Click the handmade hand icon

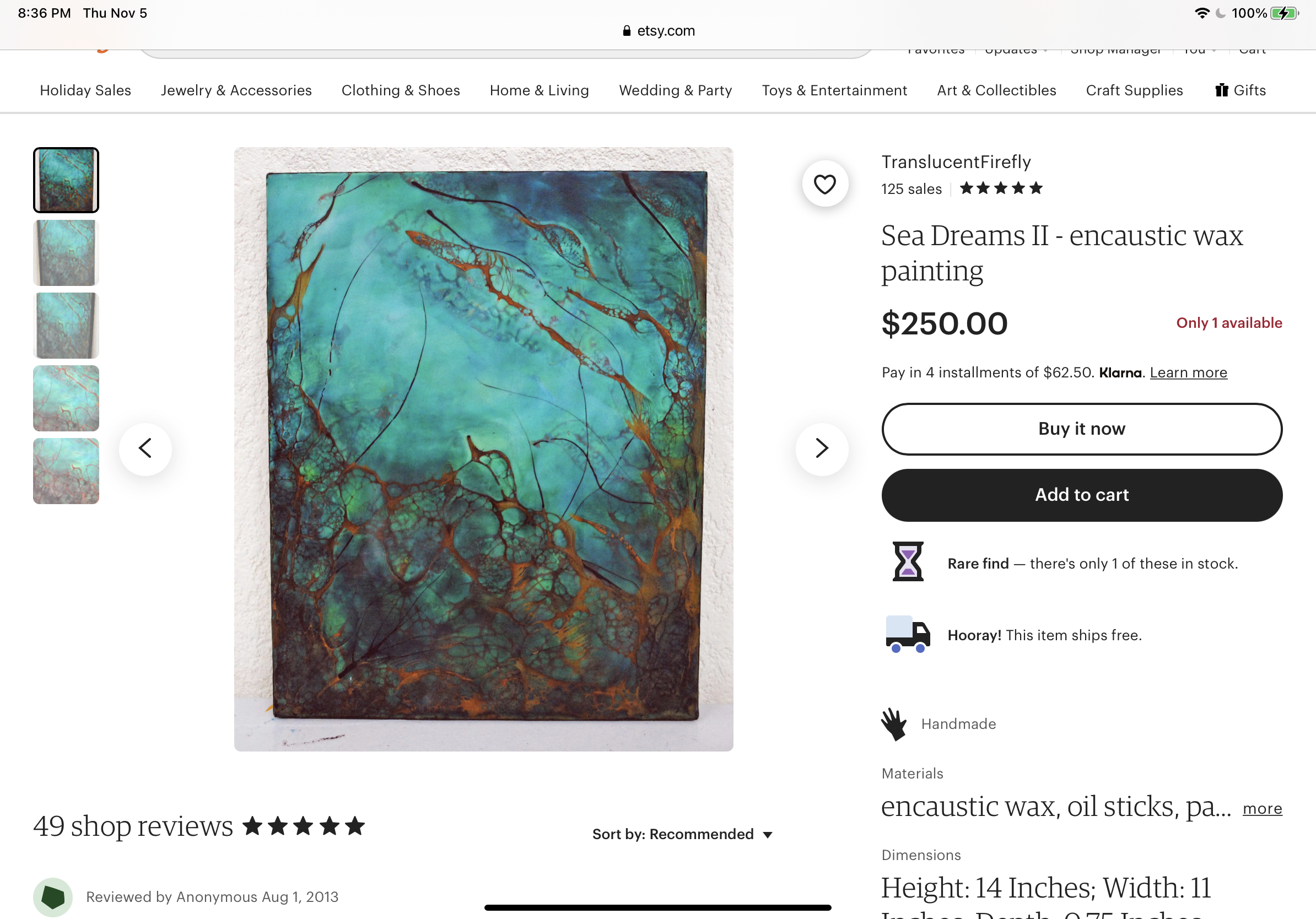894,723
